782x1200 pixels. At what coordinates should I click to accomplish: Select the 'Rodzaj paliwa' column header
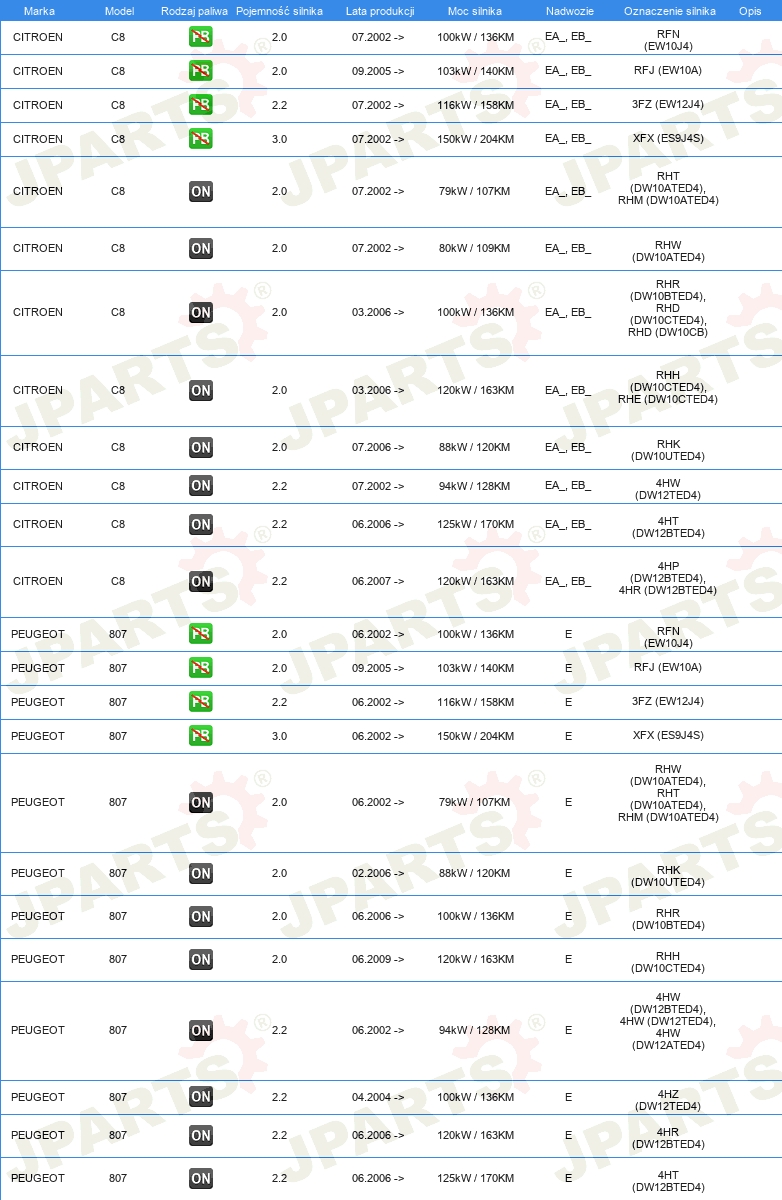[x=195, y=10]
